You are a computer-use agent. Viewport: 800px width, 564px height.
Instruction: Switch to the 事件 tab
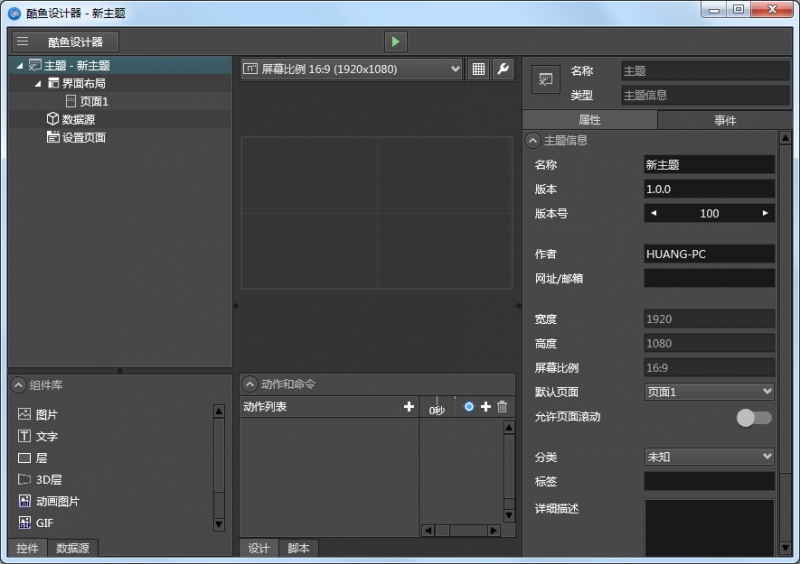tap(725, 120)
